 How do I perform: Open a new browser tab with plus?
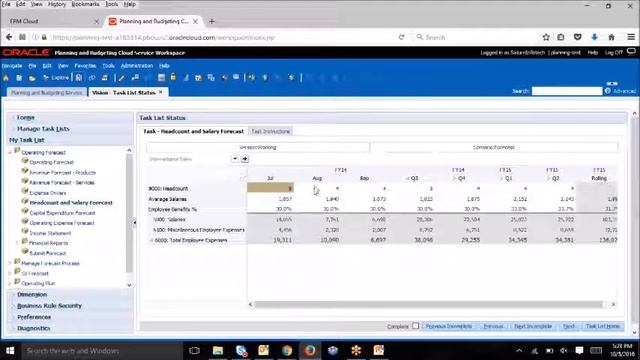tap(211, 21)
